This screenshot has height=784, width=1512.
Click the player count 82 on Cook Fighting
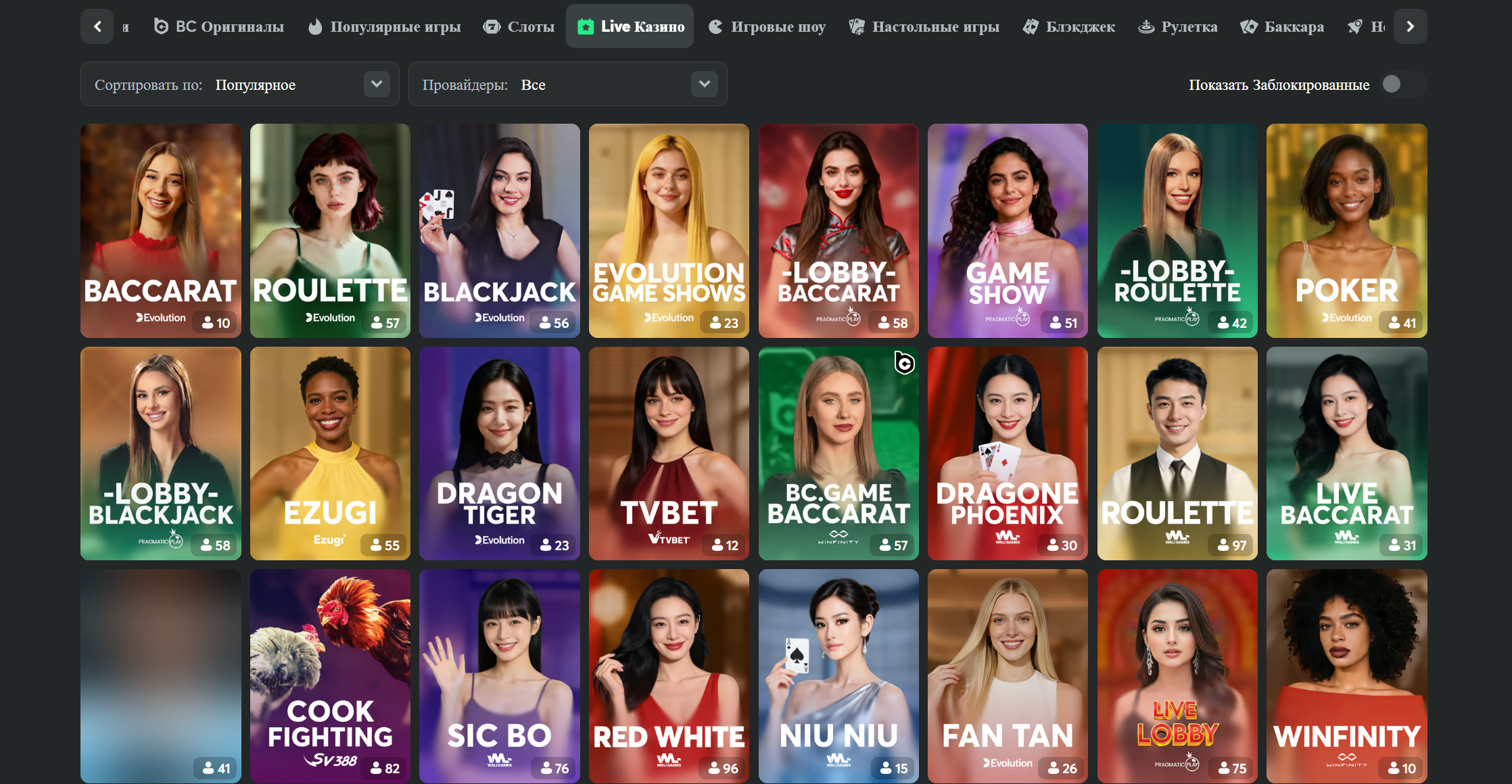(x=385, y=768)
